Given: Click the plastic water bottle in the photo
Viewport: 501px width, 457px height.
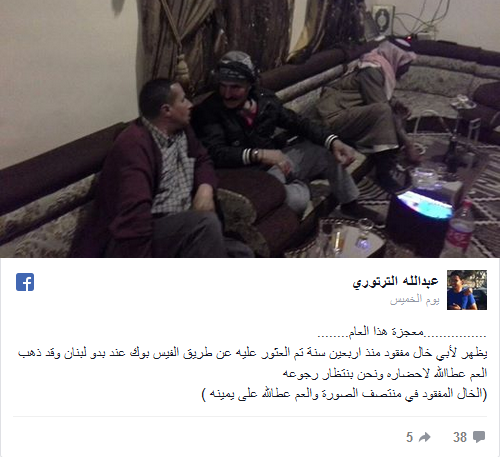Looking at the screenshot, I should pos(460,228).
